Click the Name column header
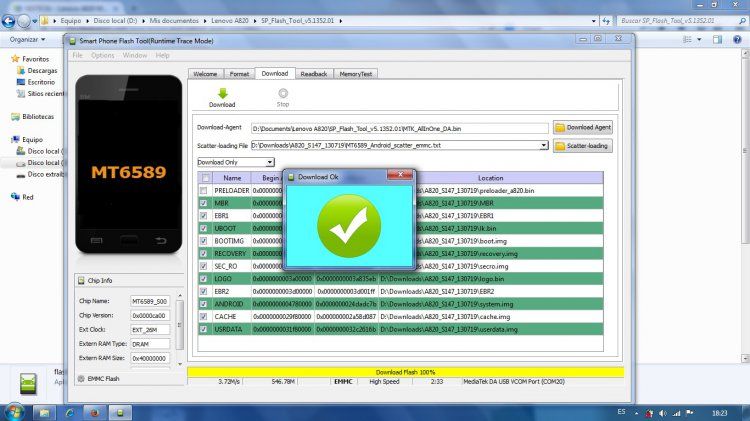The width and height of the screenshot is (750, 421). [232, 178]
